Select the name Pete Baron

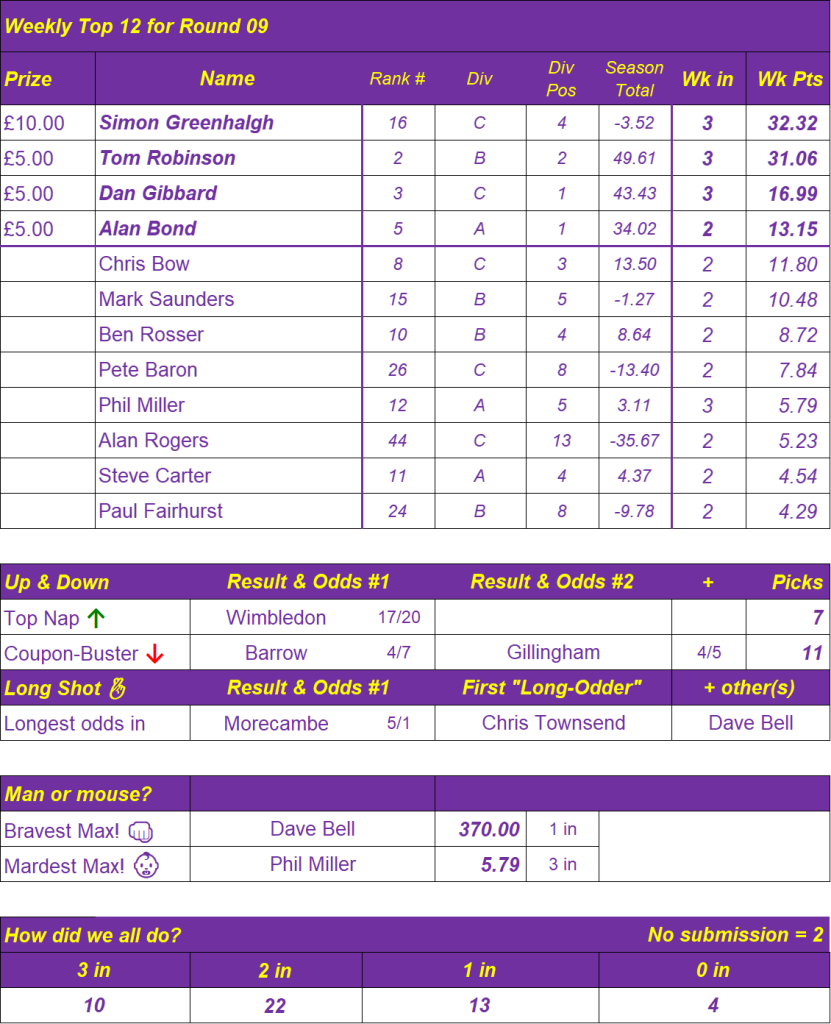pyautogui.click(x=148, y=370)
